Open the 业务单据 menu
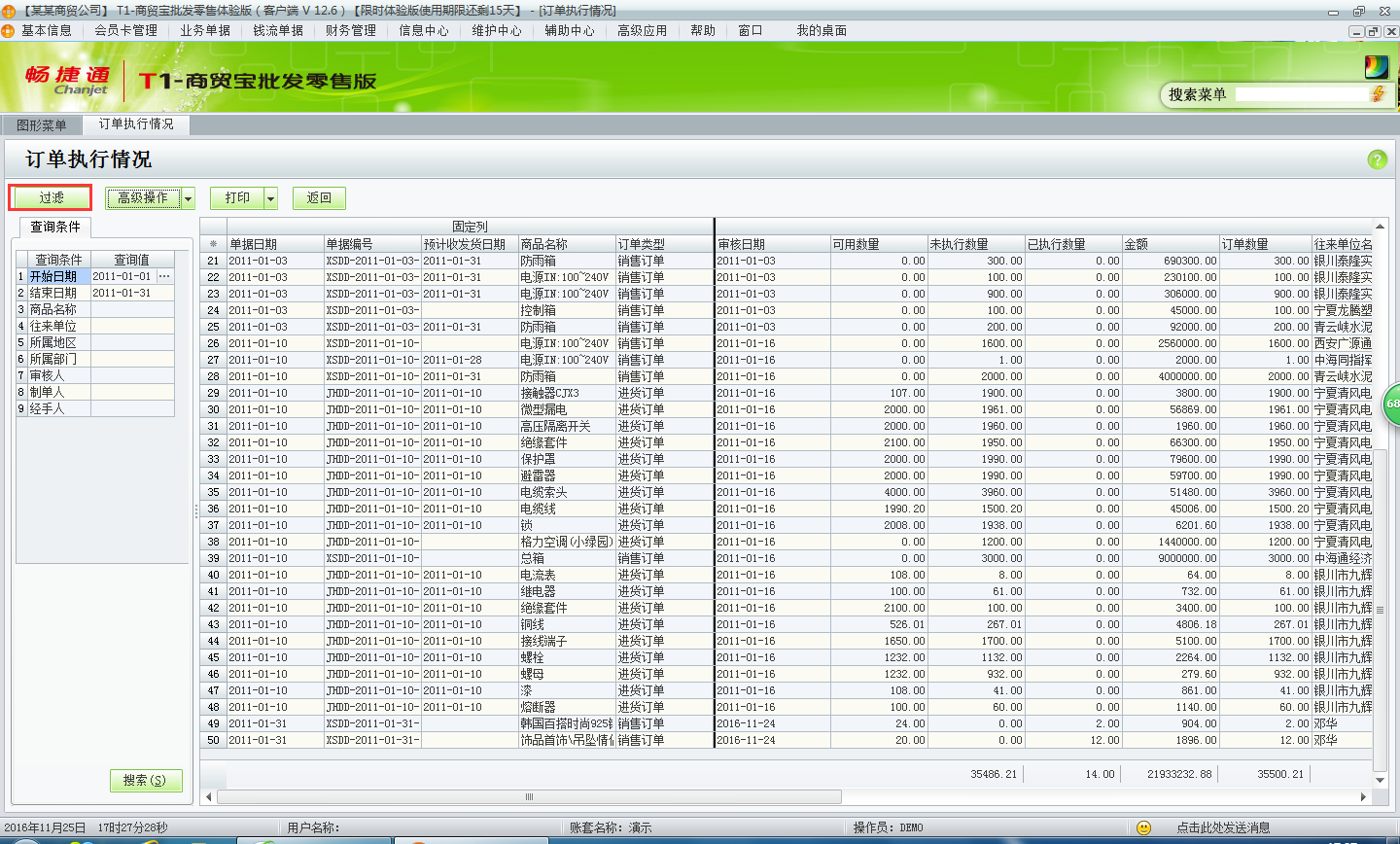Image resolution: width=1400 pixels, height=844 pixels. [x=205, y=31]
